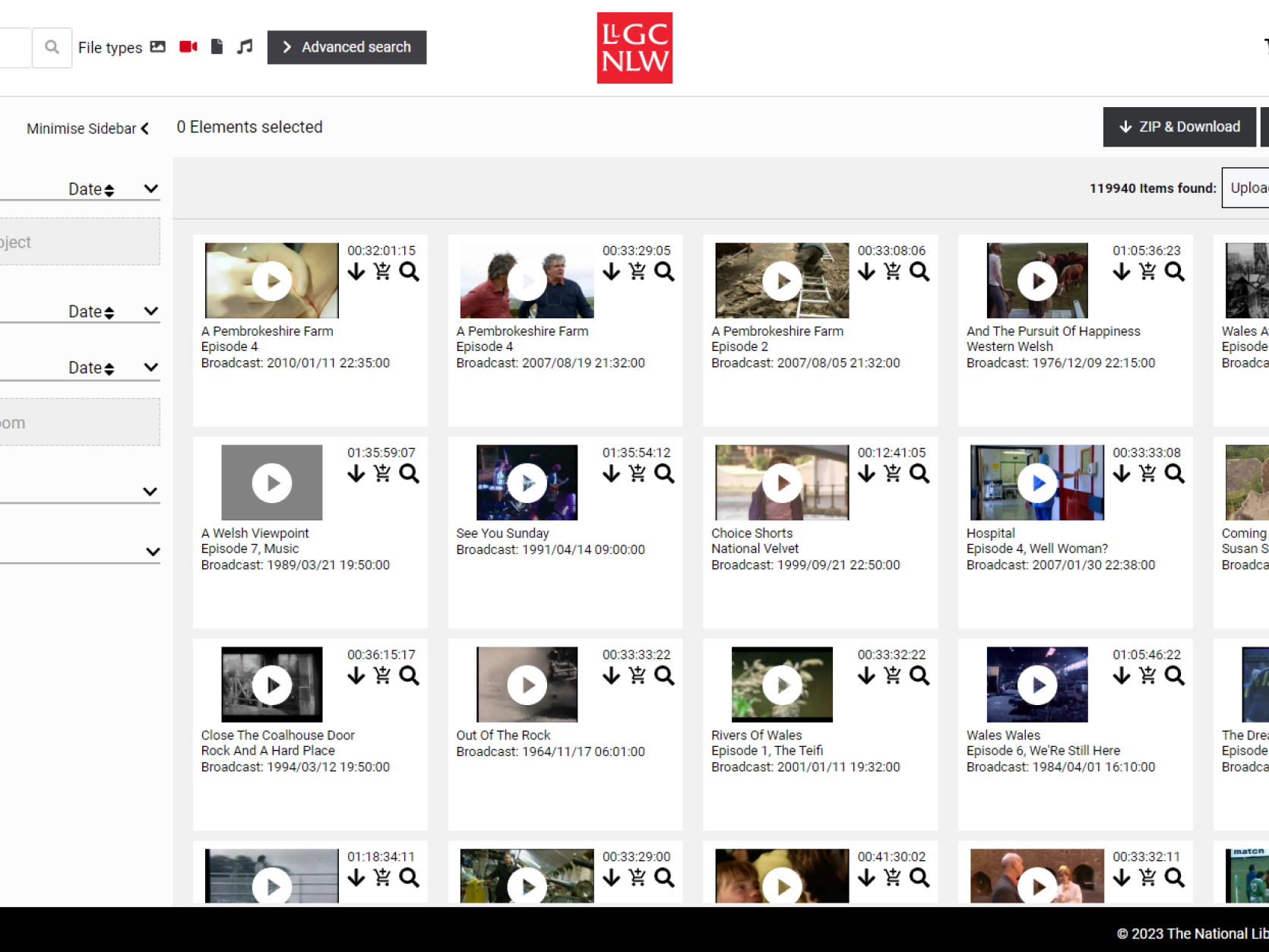1269x952 pixels.
Task: Download A Pembrokeshire Farm 00:32:01:15 item
Action: (x=356, y=271)
